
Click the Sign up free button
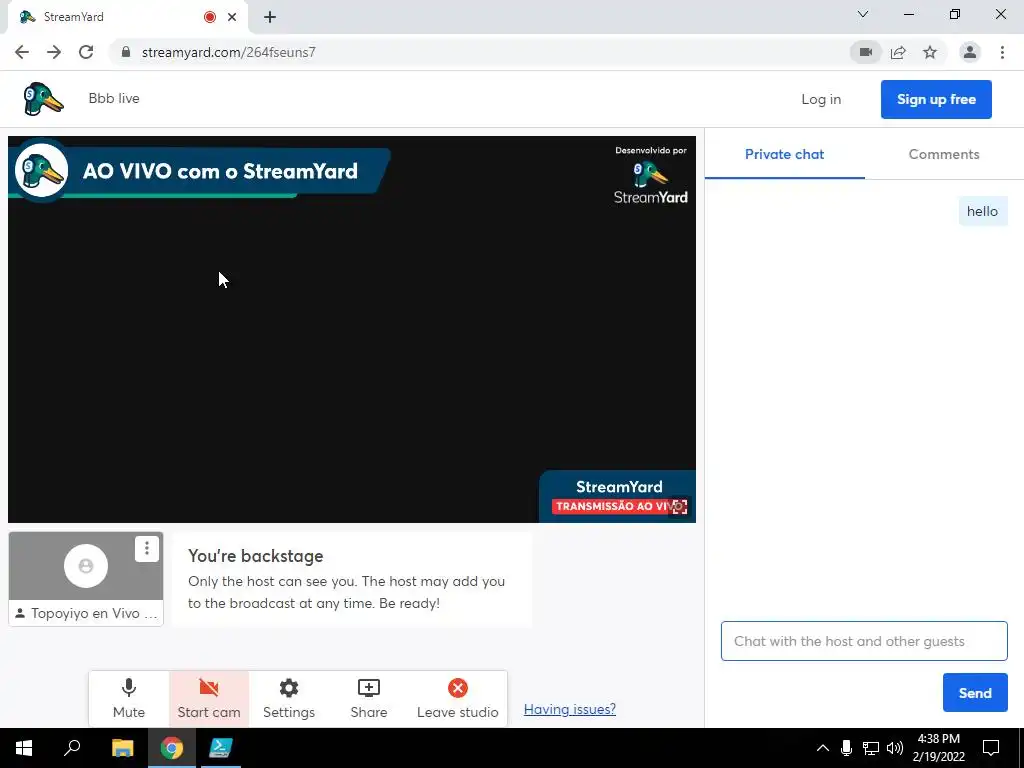coord(936,99)
